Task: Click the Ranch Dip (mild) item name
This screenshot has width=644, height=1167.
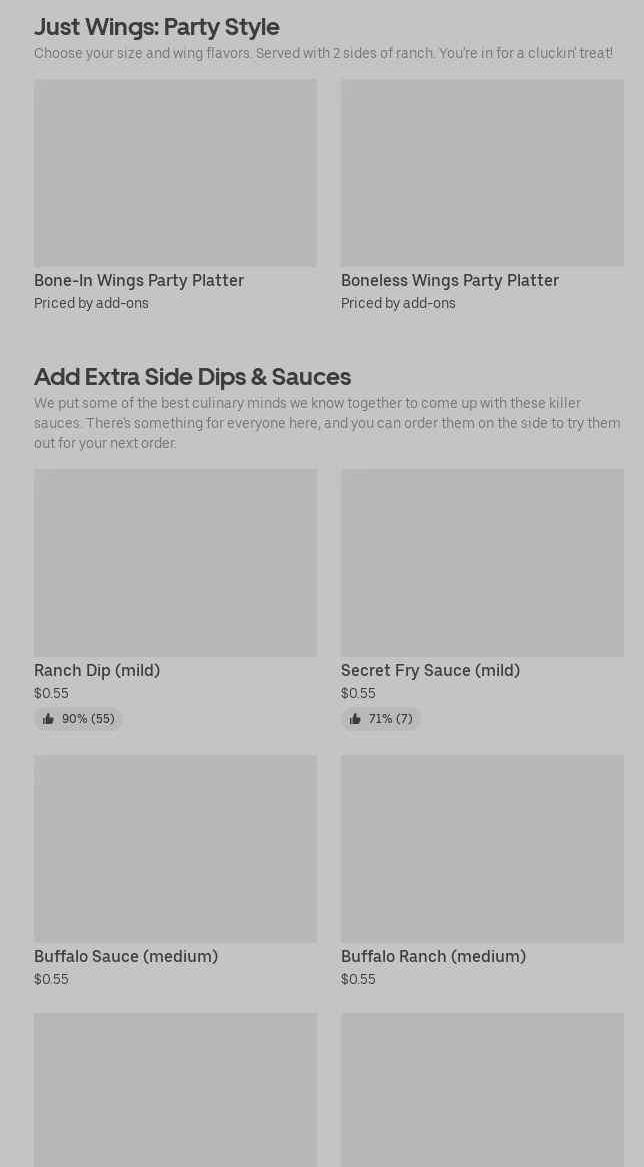Action: (98, 671)
